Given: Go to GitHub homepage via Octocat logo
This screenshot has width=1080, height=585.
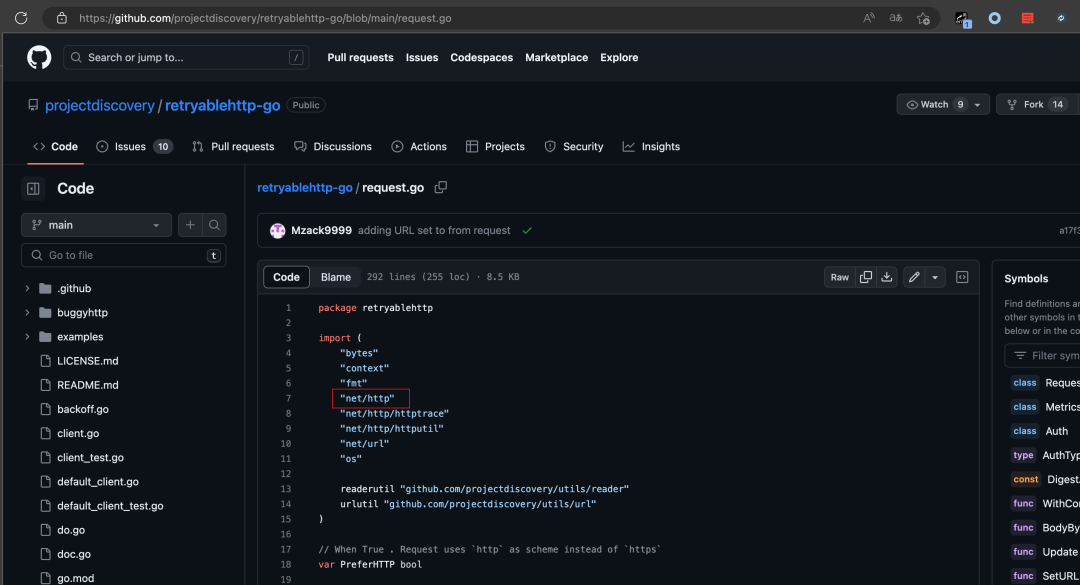Looking at the screenshot, I should click(x=39, y=57).
